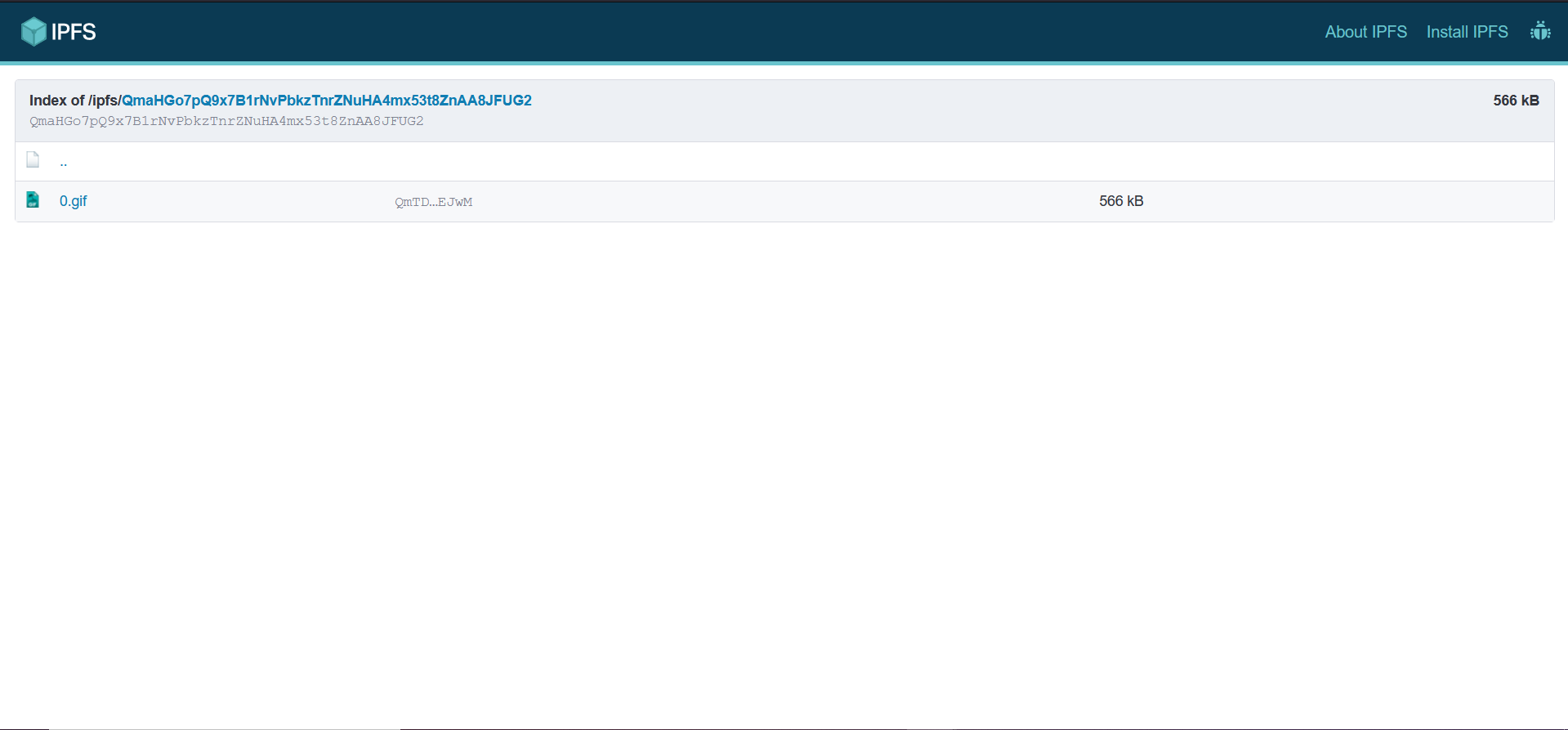Screen dimensions: 1568x730
Task: Open the About IPFS link
Action: tap(1365, 32)
